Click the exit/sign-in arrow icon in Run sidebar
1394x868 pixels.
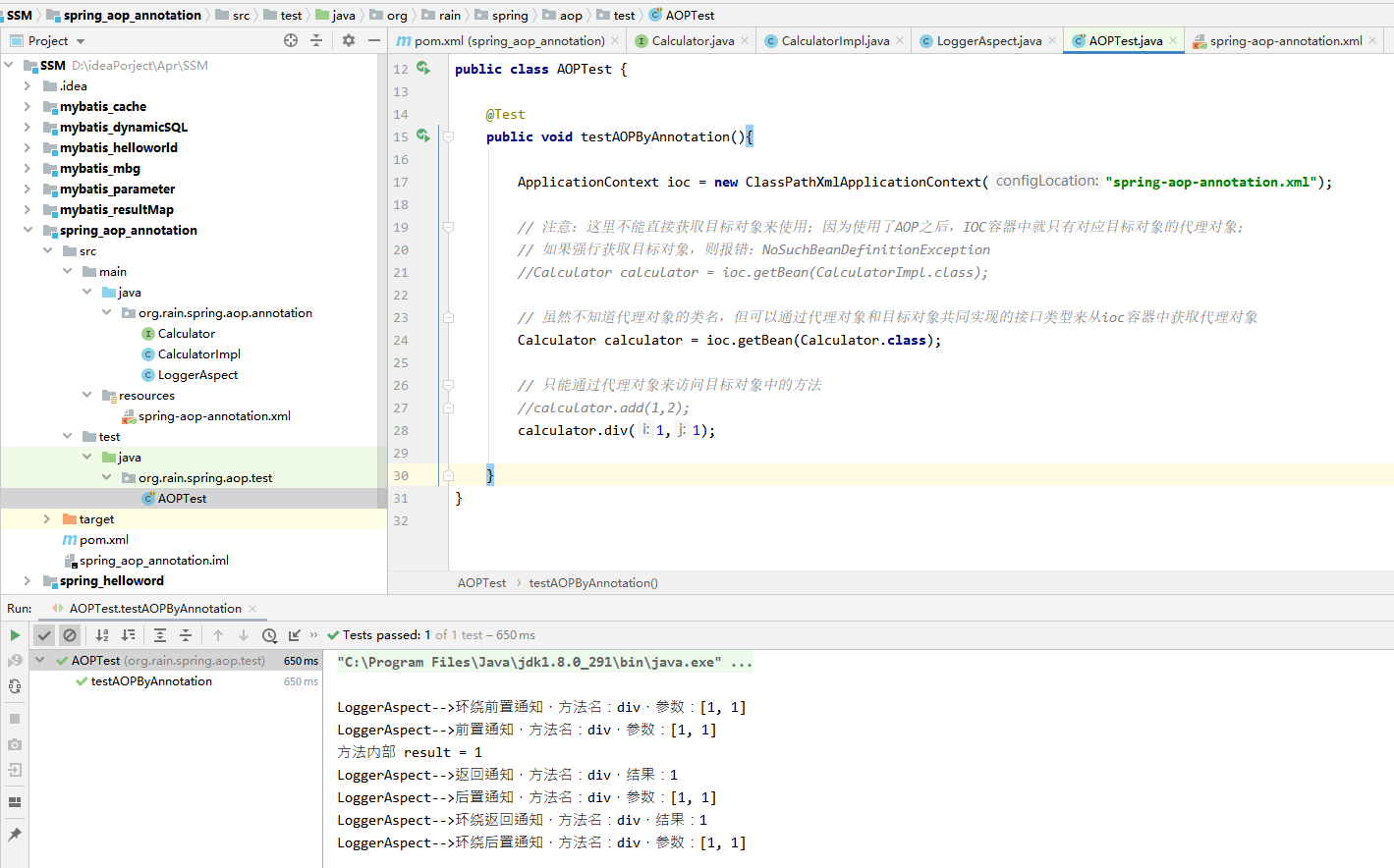tap(15, 770)
